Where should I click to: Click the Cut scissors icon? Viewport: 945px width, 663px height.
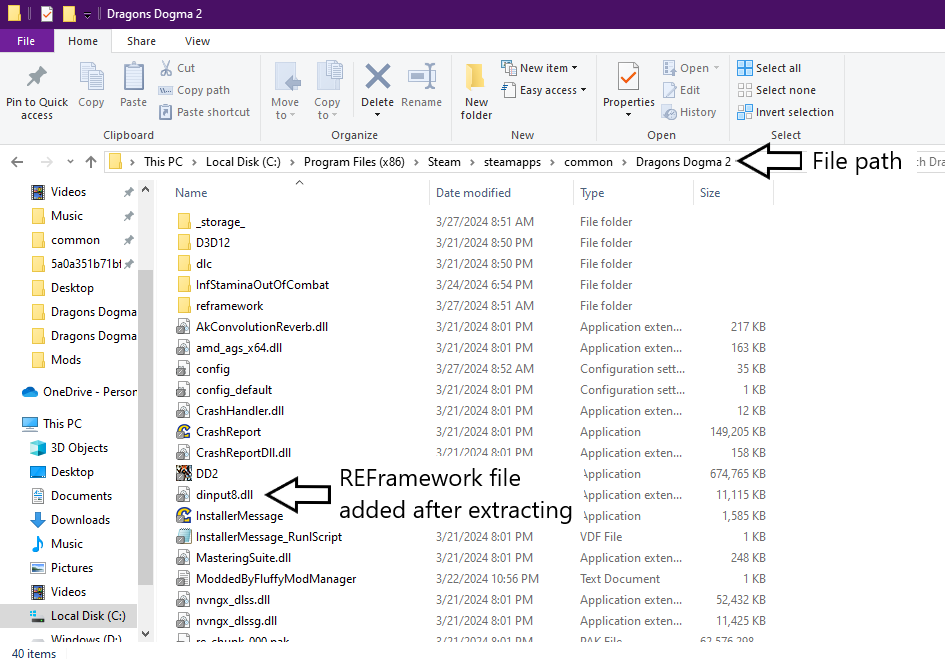click(x=166, y=68)
